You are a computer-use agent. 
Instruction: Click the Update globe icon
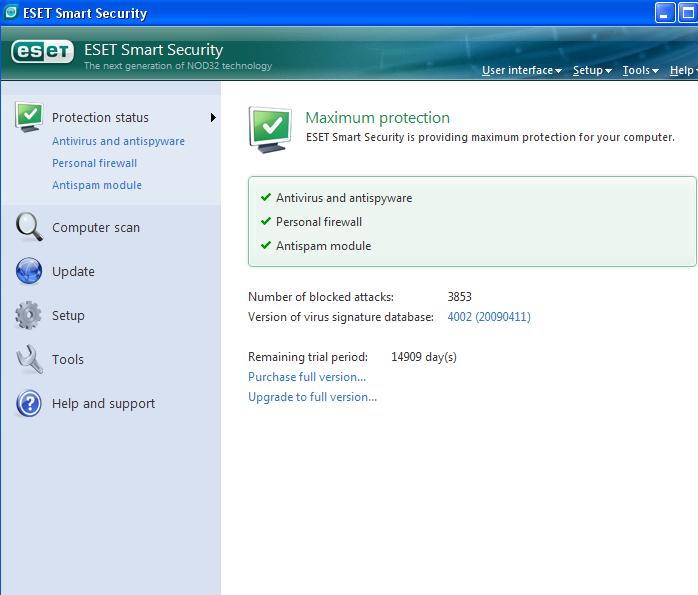29,271
